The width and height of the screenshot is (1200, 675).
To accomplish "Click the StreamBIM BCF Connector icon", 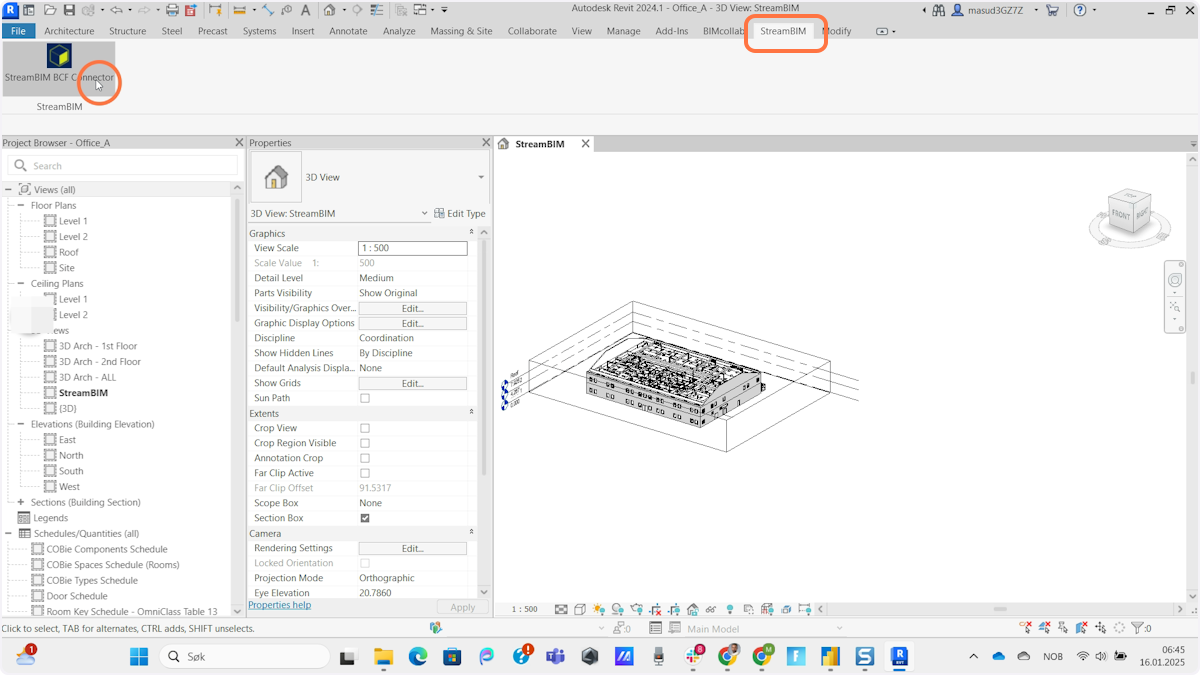I will coord(59,56).
